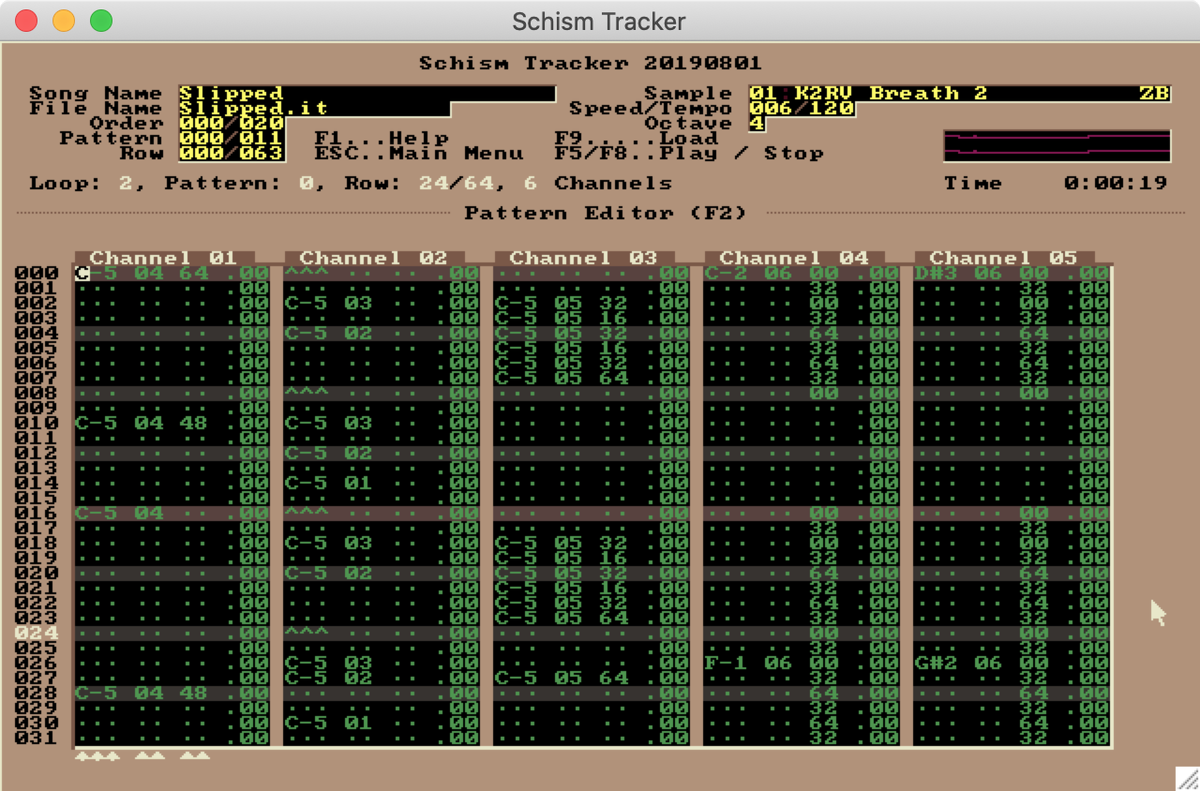Click the F5/F8..Play / Stop hint text

pyautogui.click(x=689, y=153)
